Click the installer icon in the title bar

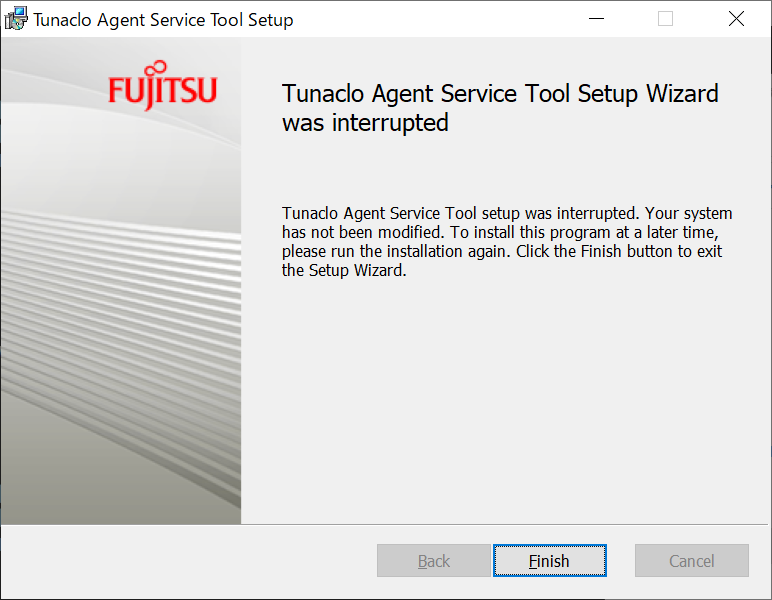click(16, 19)
